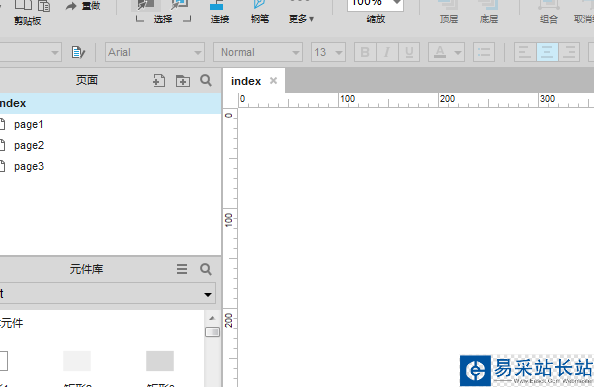Open the font size 13 dropdown
Screen dimensions: 594x387
(x=328, y=52)
